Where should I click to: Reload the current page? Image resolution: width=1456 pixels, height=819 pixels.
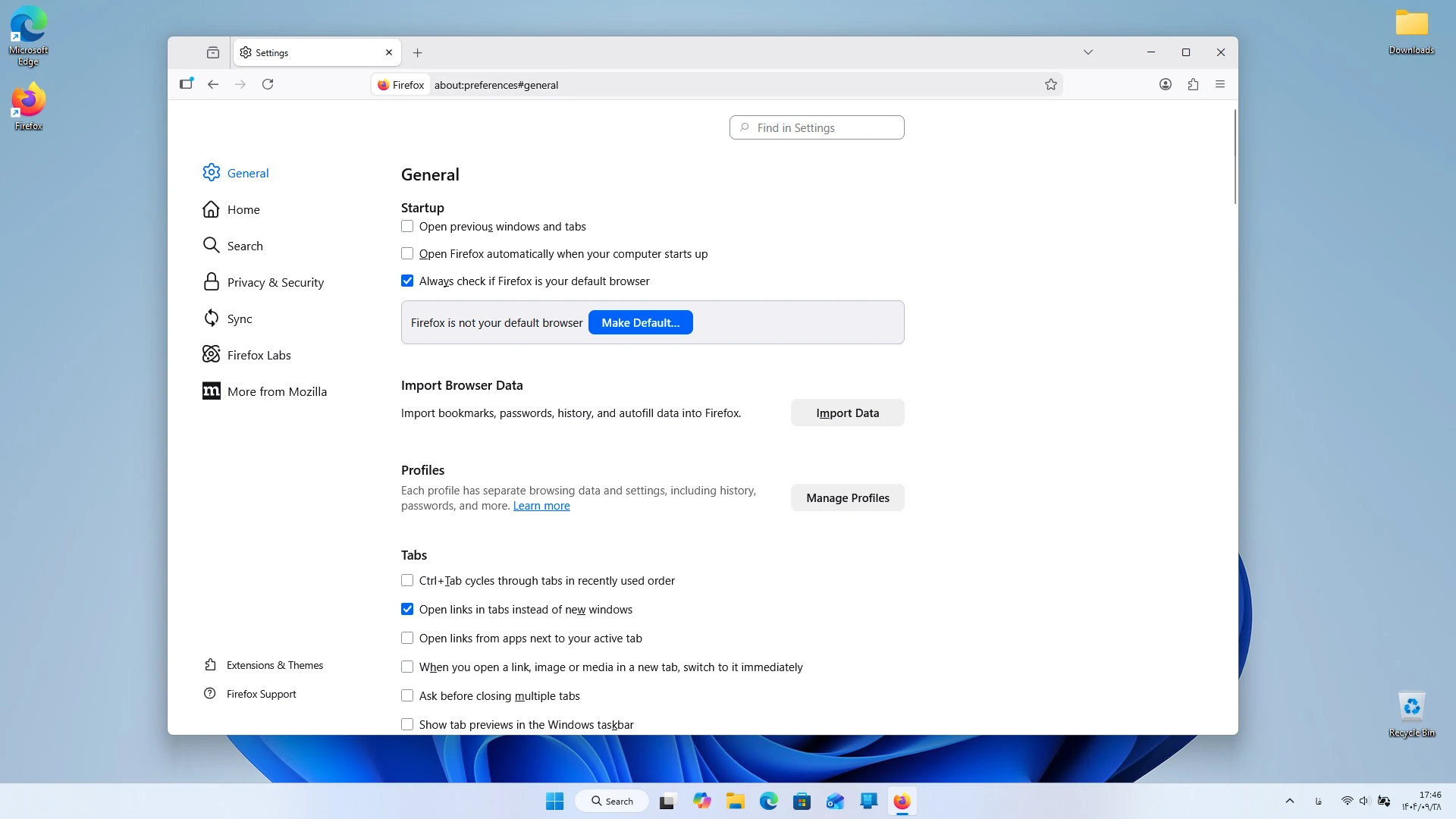click(x=268, y=84)
